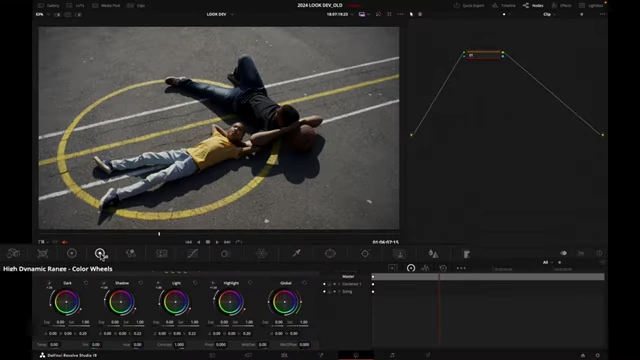Click the Dark color wheel center

pos(67,302)
